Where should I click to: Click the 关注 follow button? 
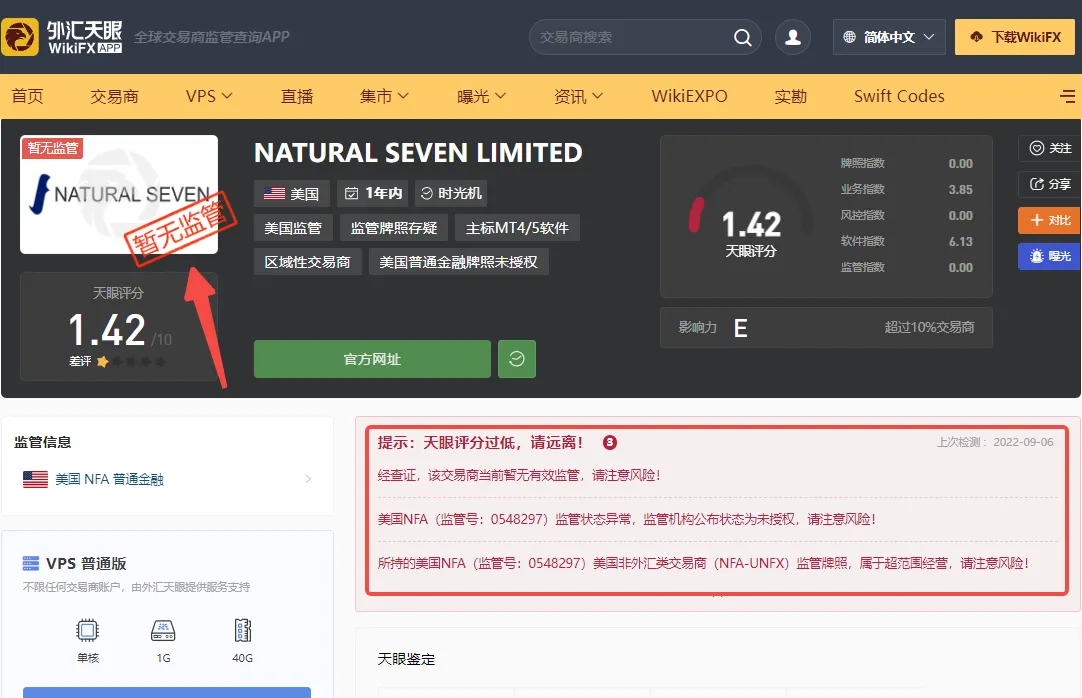pyautogui.click(x=1050, y=148)
